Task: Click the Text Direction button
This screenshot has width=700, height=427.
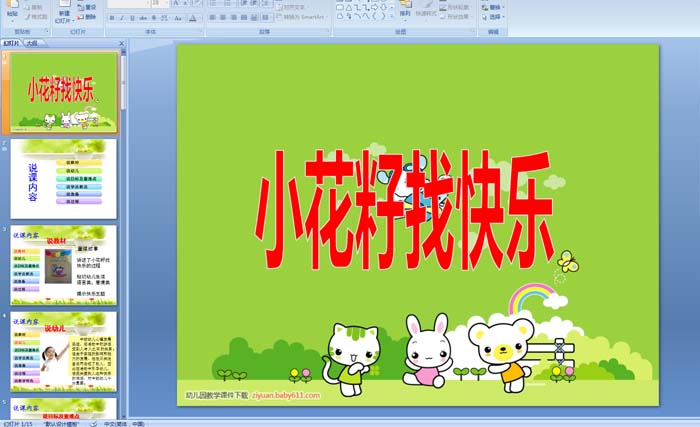Action: [x=291, y=7]
